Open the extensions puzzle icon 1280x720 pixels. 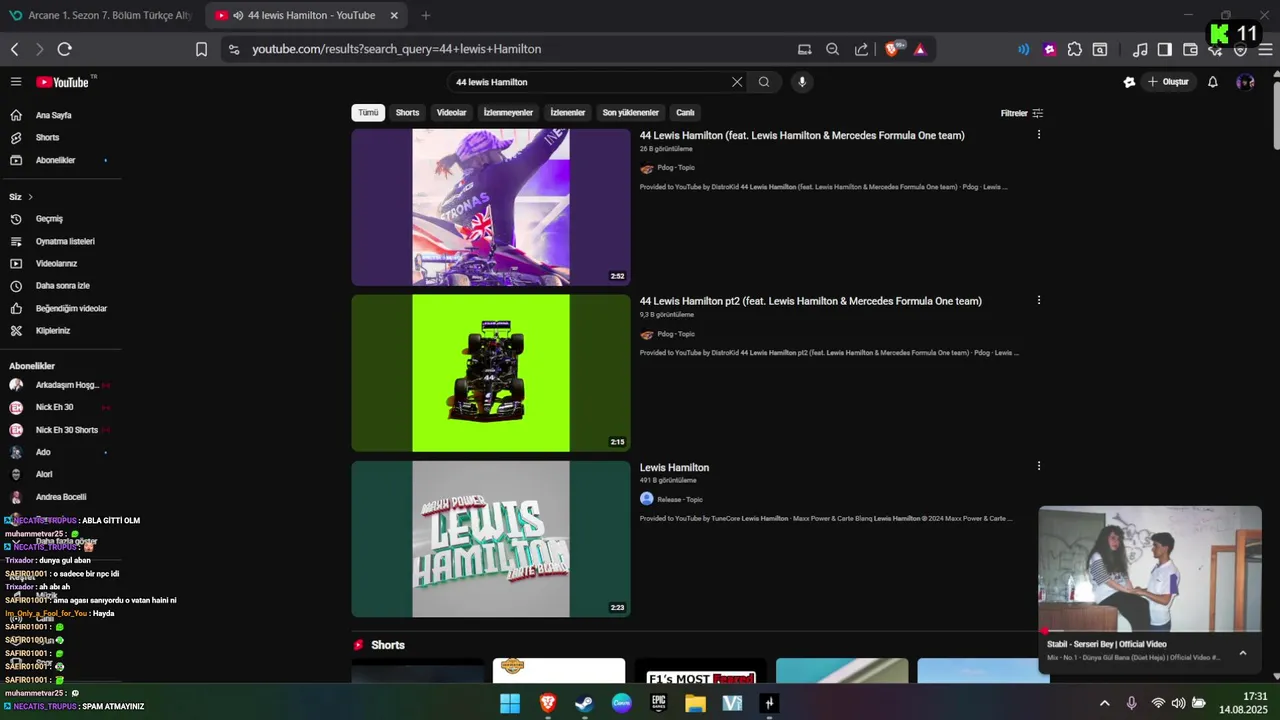1074,49
